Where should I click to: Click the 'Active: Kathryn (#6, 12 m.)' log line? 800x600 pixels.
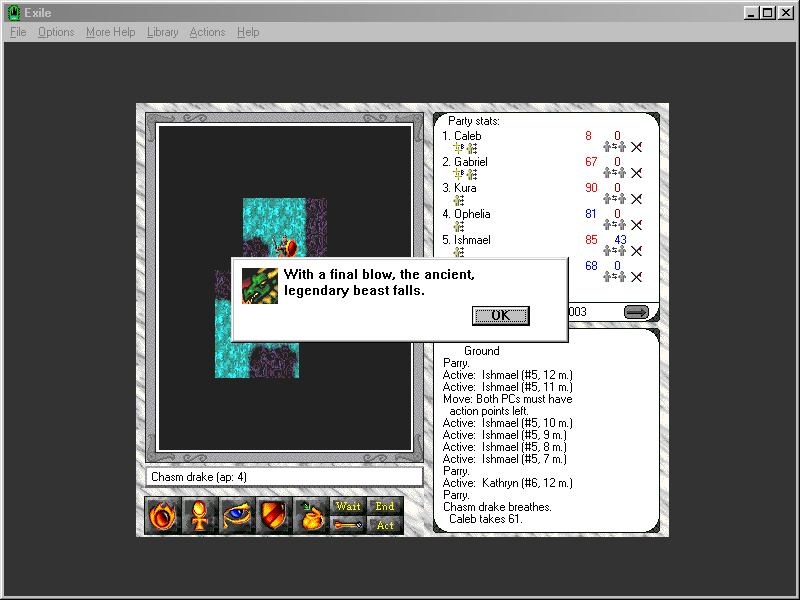coord(508,483)
